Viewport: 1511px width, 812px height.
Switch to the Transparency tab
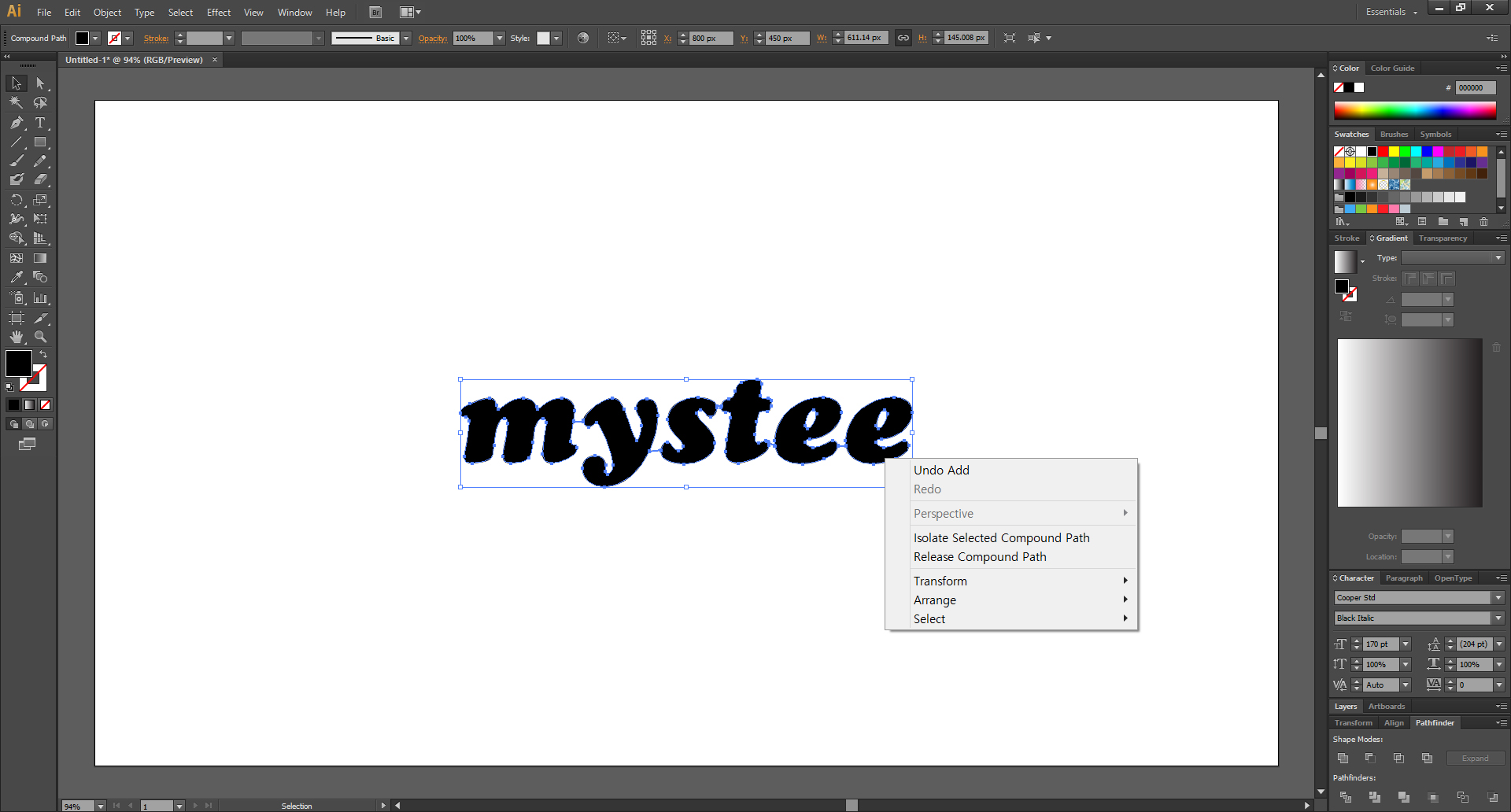1443,238
